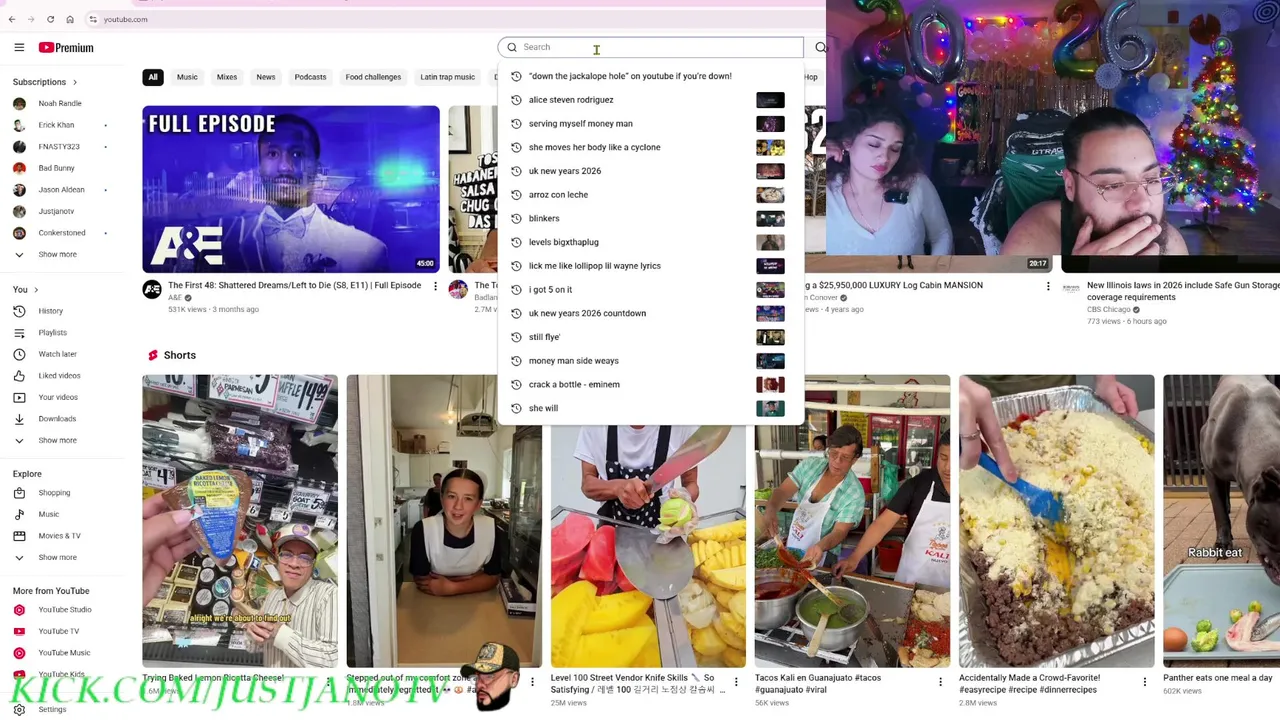
Task: Open options for Level 100 Street Vendor short
Action: 736,682
